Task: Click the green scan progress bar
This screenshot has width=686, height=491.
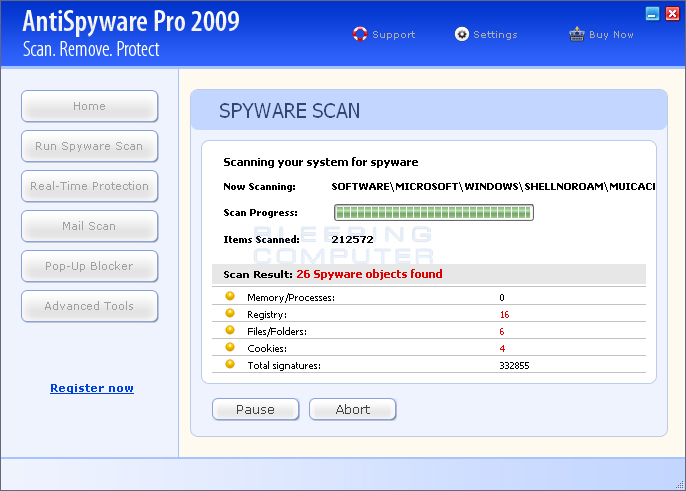Action: pyautogui.click(x=434, y=213)
